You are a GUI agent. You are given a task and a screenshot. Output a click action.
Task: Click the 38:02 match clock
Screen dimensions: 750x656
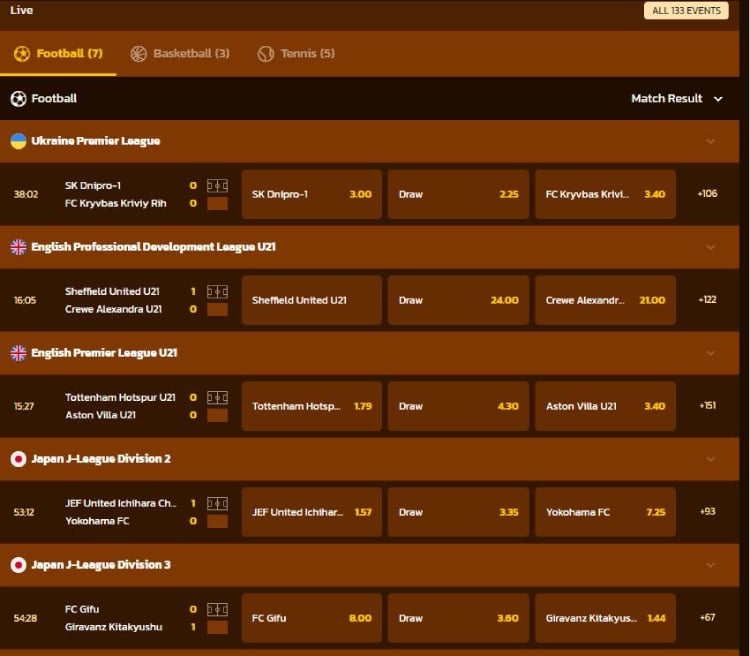tap(26, 194)
